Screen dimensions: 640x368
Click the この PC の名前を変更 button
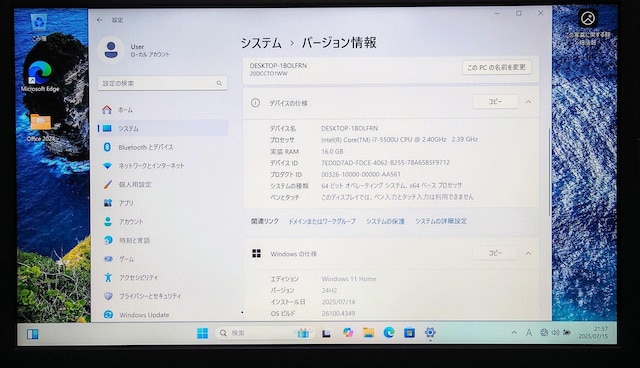[497, 67]
